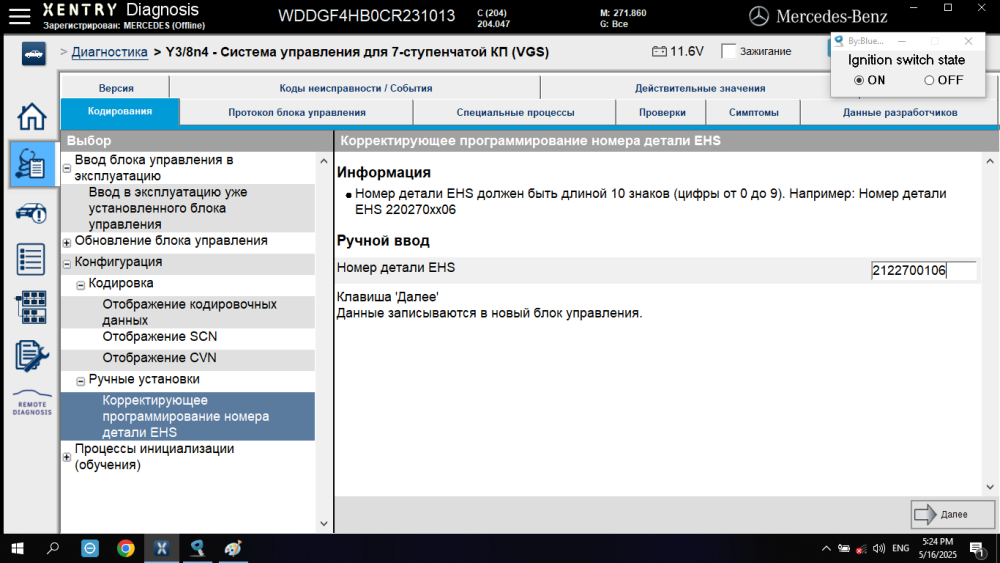
Task: Open the XENTRY hamburger menu
Action: tap(19, 16)
